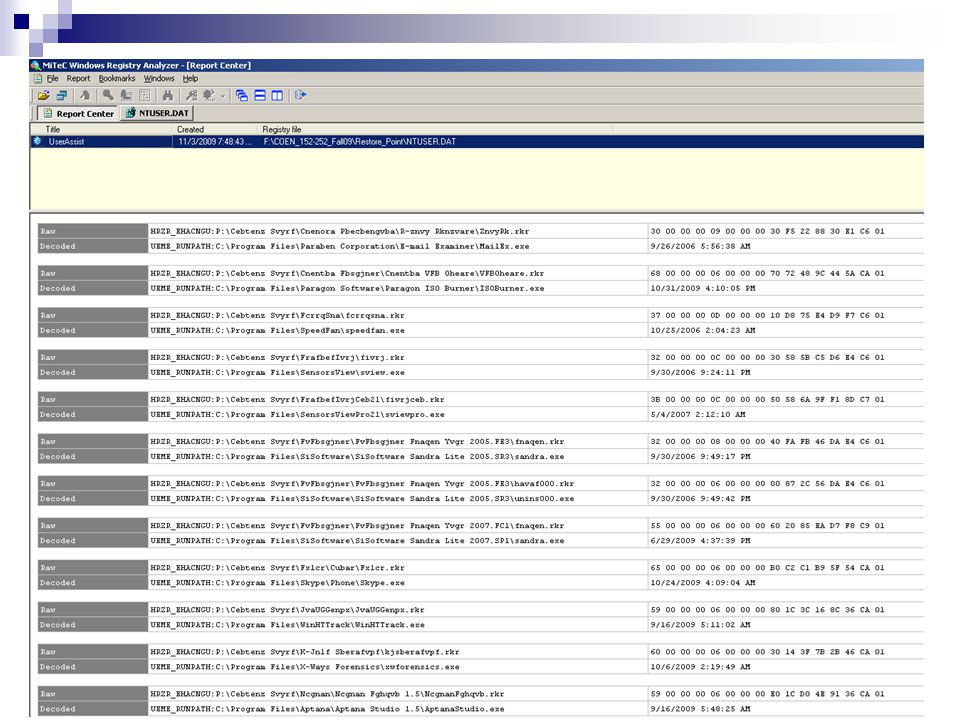The image size is (960, 720).
Task: Click the greyed-out tools icon beside binoculars
Action: click(192, 96)
